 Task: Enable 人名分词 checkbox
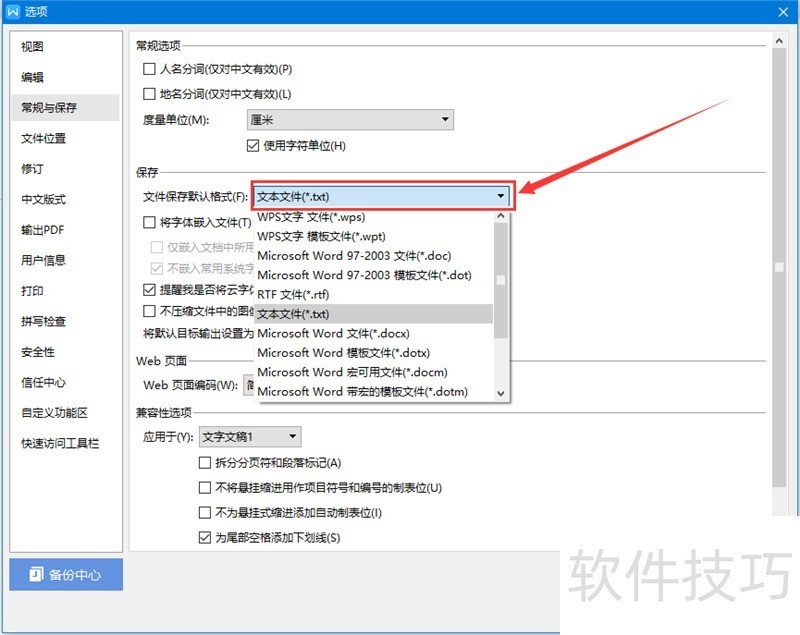[x=149, y=68]
